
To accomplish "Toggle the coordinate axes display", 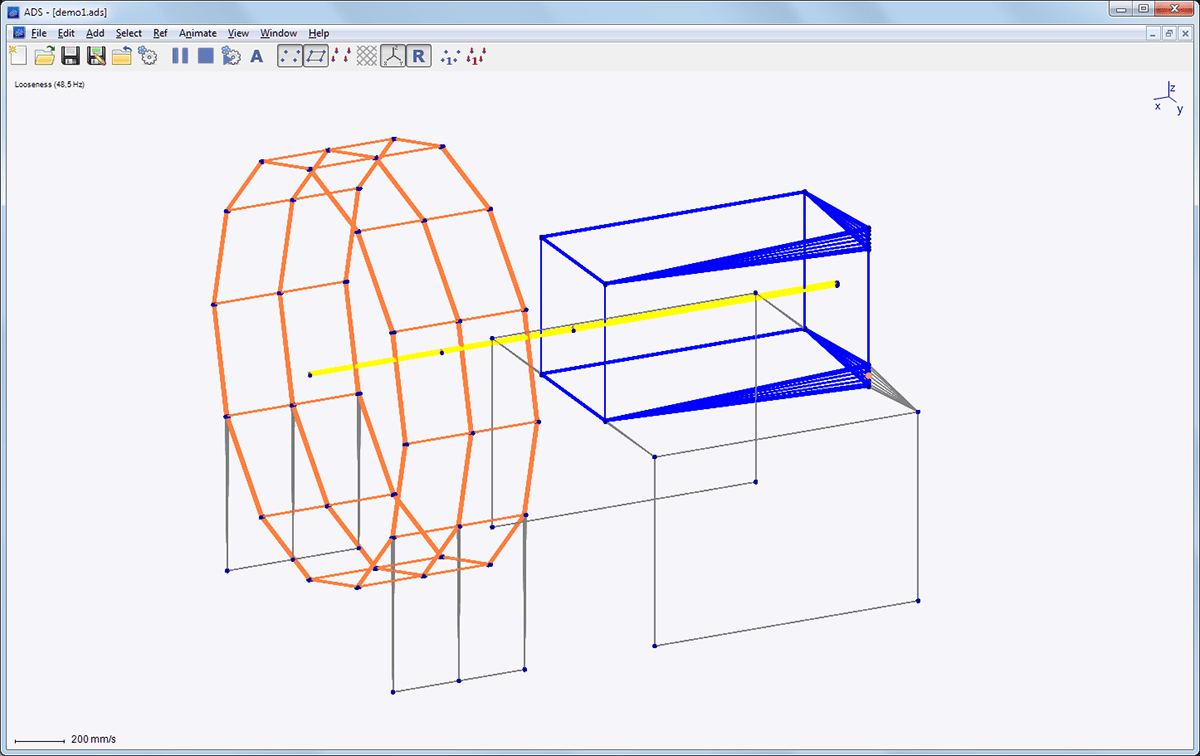I will pos(392,56).
